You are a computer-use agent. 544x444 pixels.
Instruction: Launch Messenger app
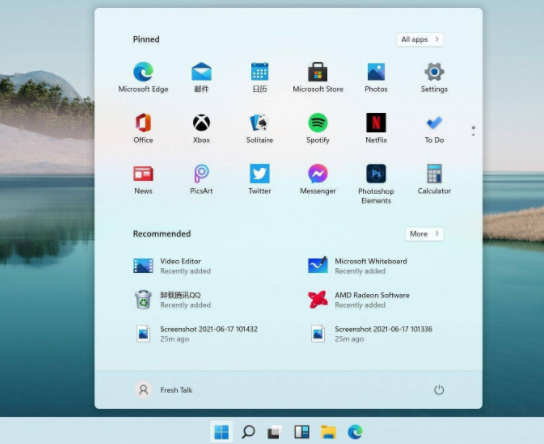pos(318,179)
